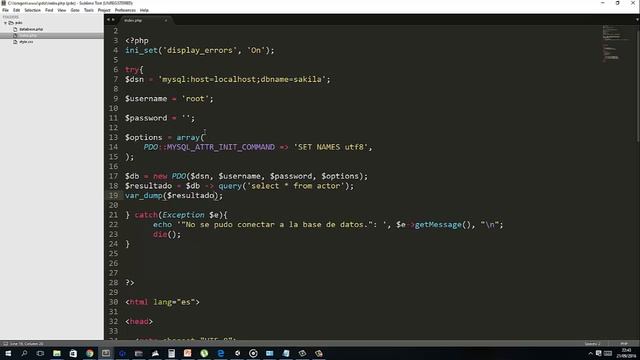This screenshot has width=640, height=360.
Task: Open the blue app icon after Sublime
Action: pyautogui.click(x=122, y=353)
